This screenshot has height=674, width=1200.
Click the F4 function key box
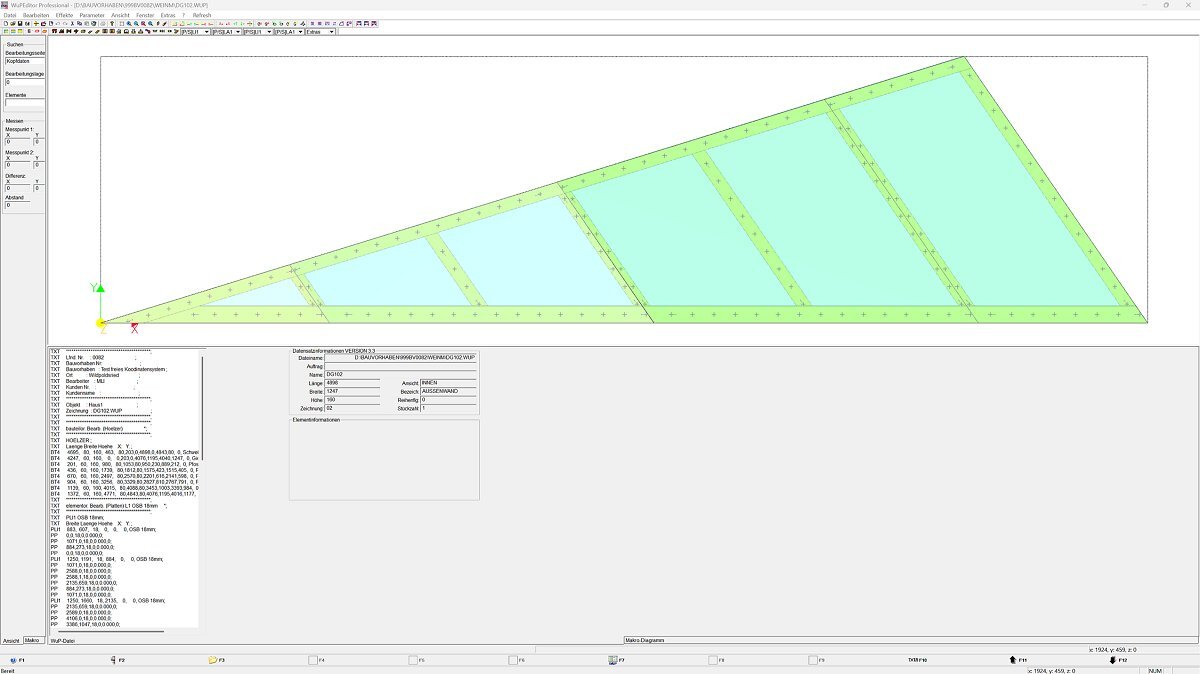tap(313, 660)
